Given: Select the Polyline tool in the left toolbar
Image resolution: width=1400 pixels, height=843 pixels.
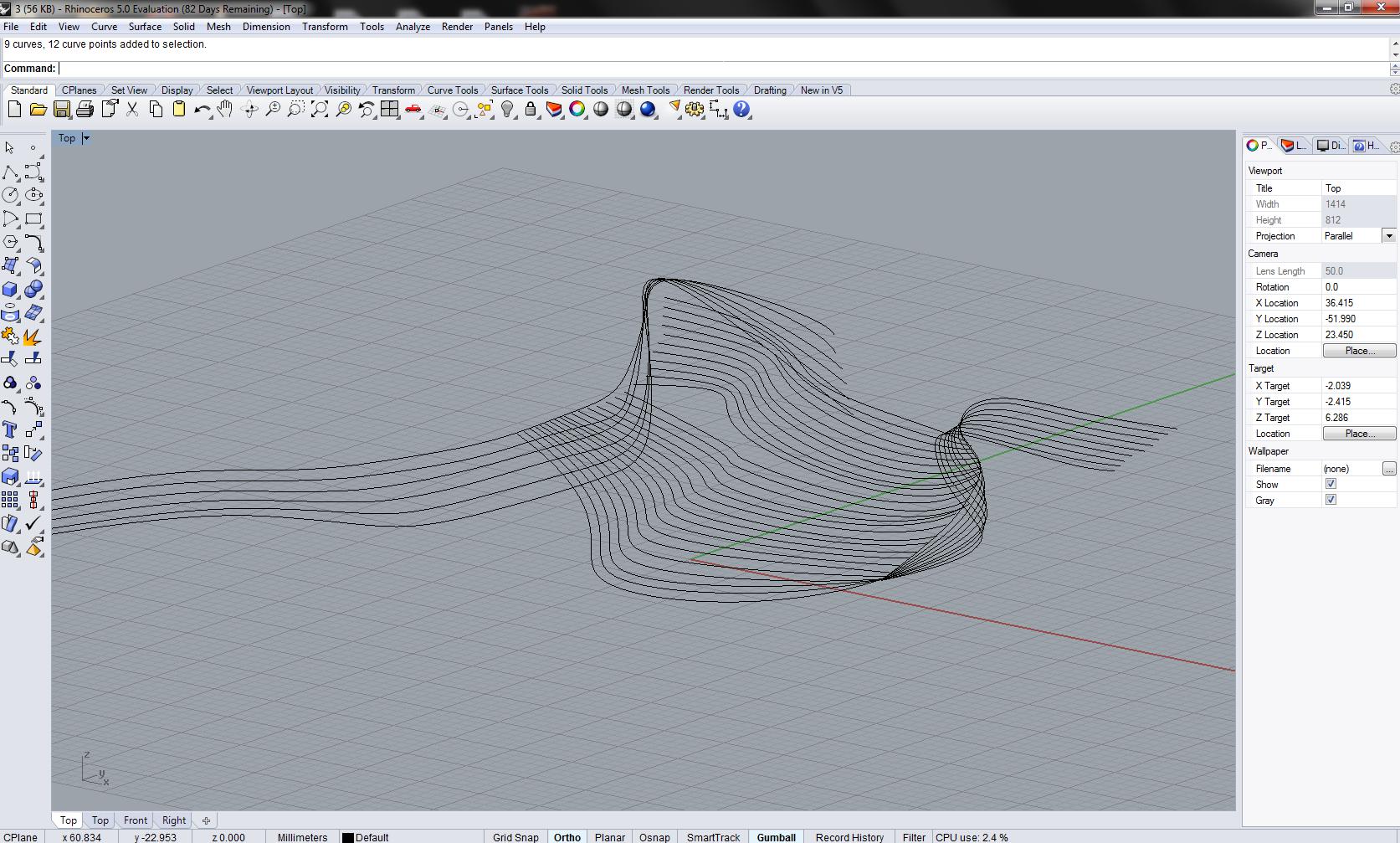Looking at the screenshot, I should tap(10, 172).
